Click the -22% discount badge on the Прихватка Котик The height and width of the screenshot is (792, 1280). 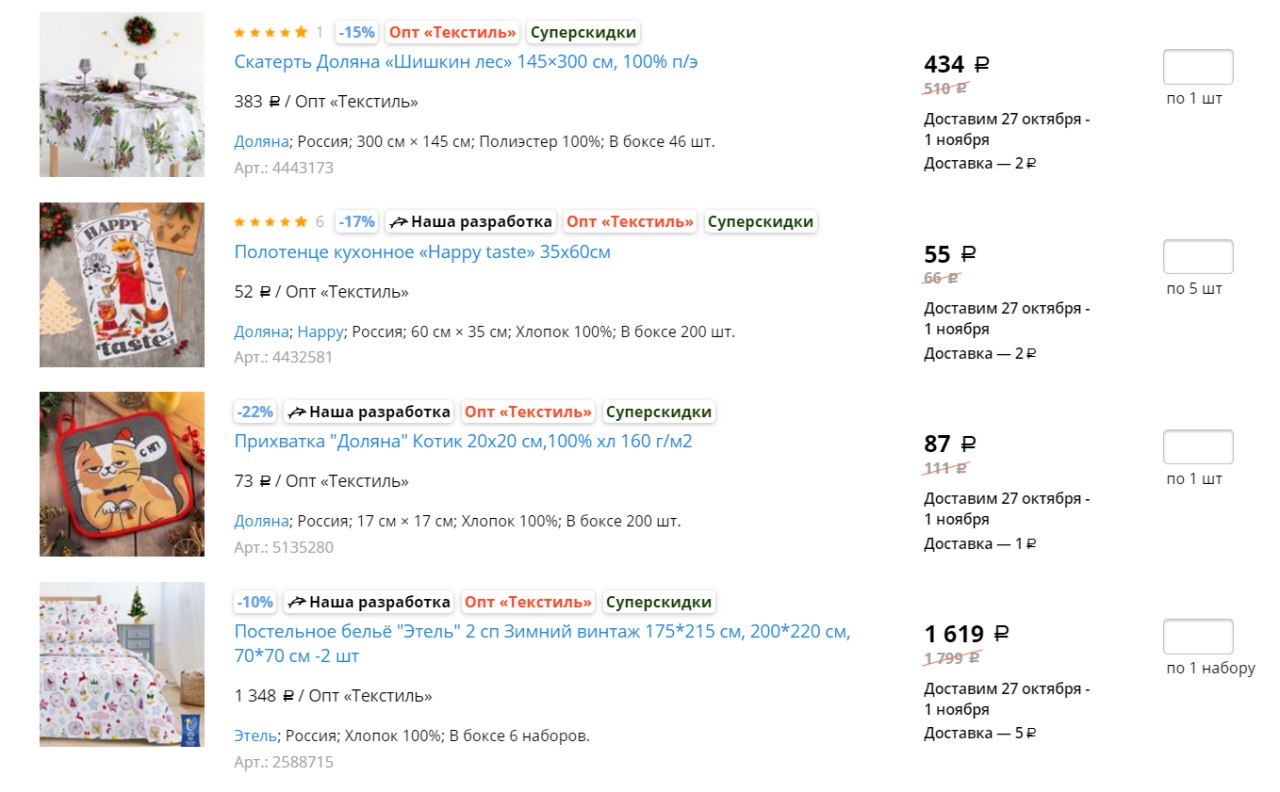tap(255, 412)
